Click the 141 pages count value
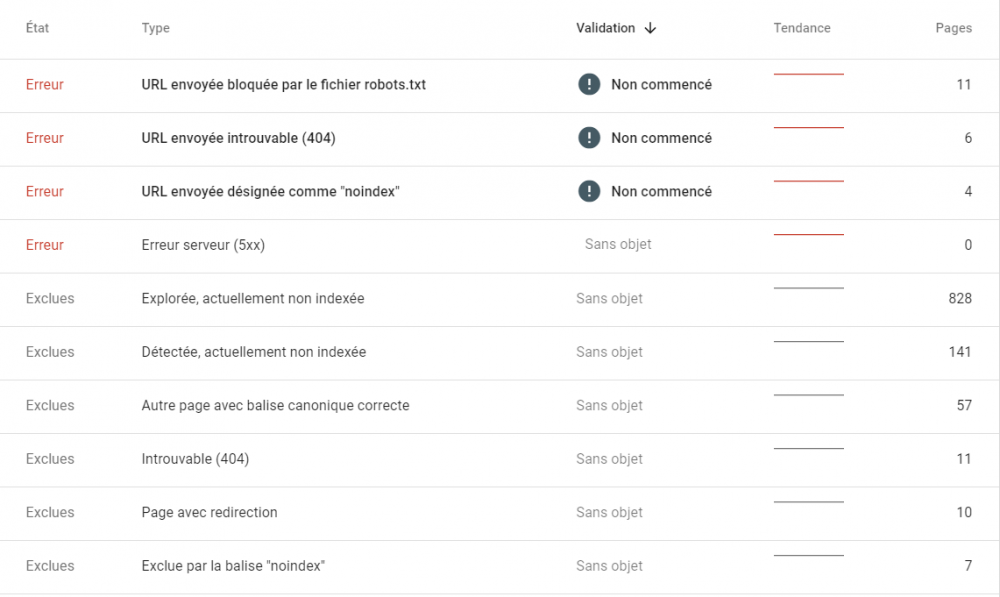 [959, 352]
